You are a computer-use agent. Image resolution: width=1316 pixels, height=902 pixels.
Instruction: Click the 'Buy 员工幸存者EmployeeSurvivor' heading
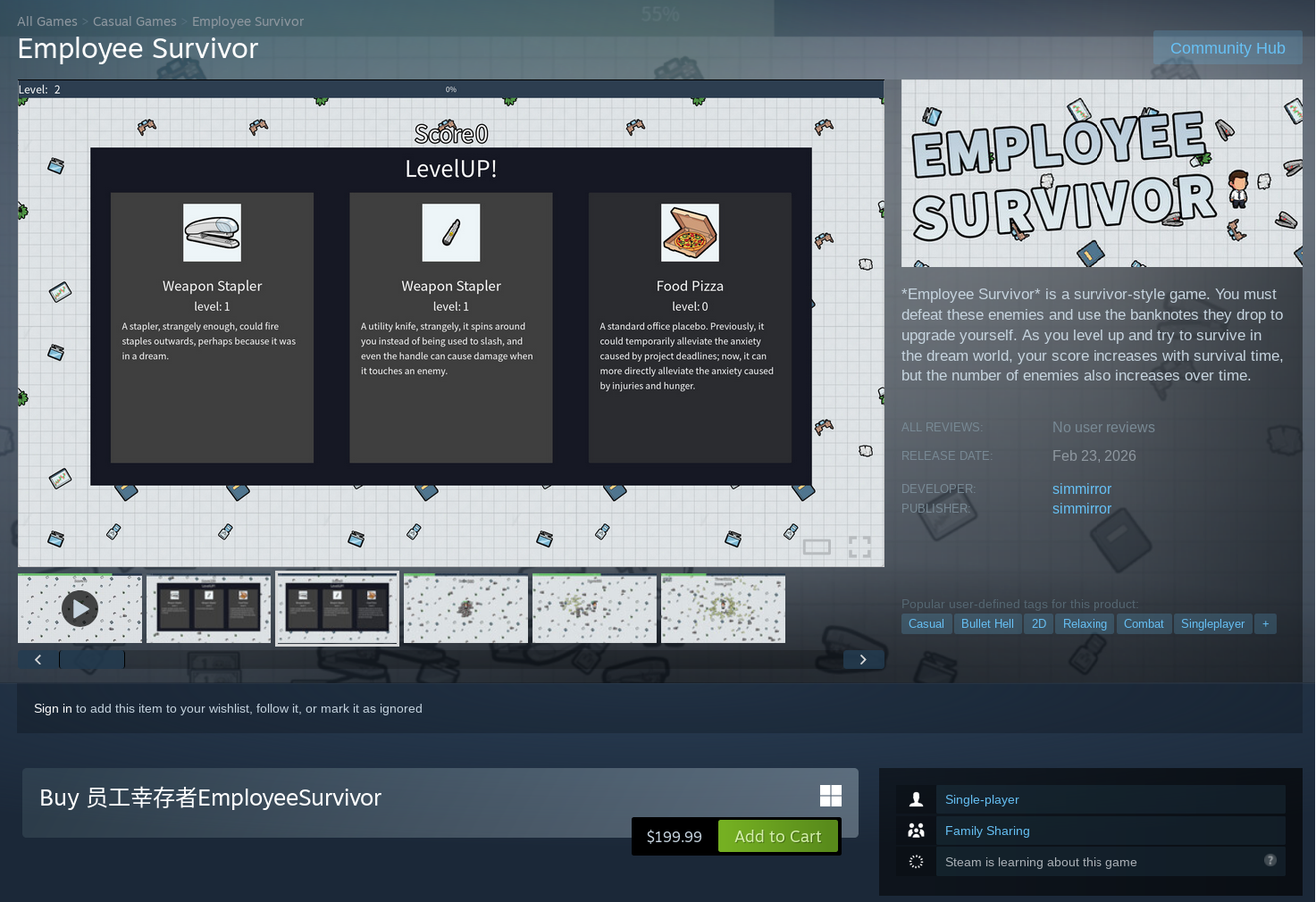[x=210, y=798]
